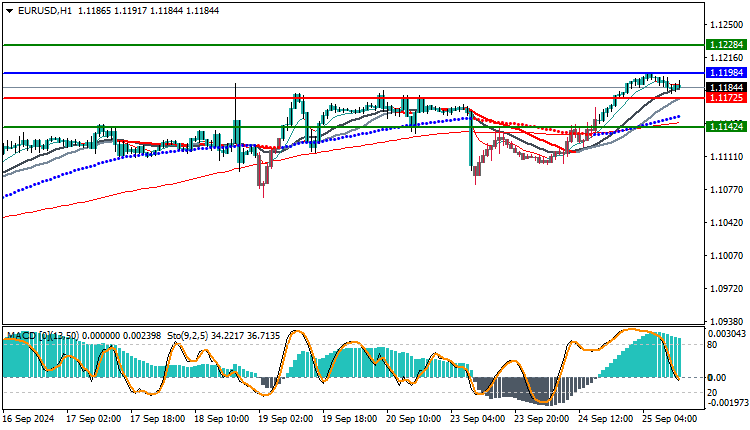Screen dimensions: 750x430
Task: Click the 1.10420 price scale value
Action: click(727, 222)
